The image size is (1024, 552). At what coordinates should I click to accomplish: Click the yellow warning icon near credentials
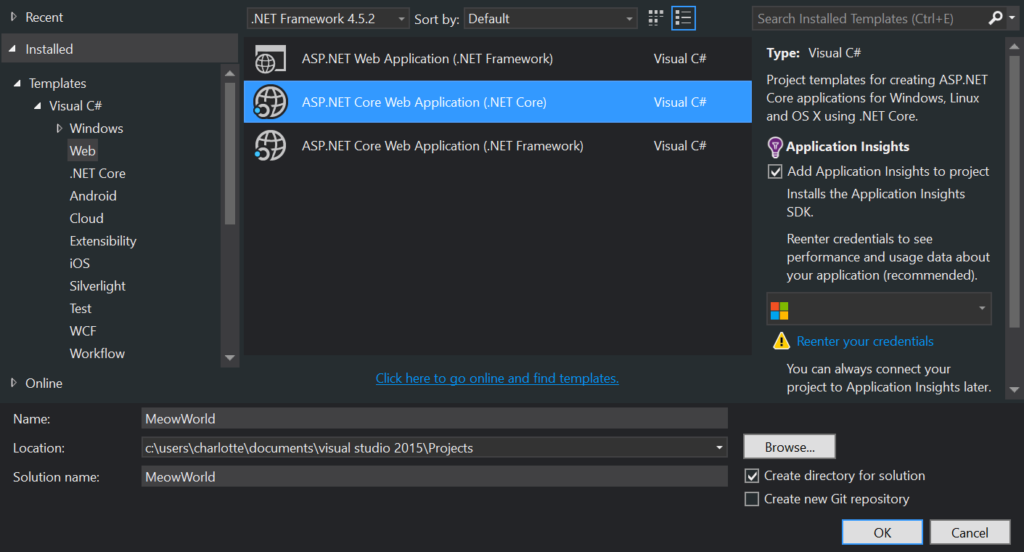click(782, 342)
